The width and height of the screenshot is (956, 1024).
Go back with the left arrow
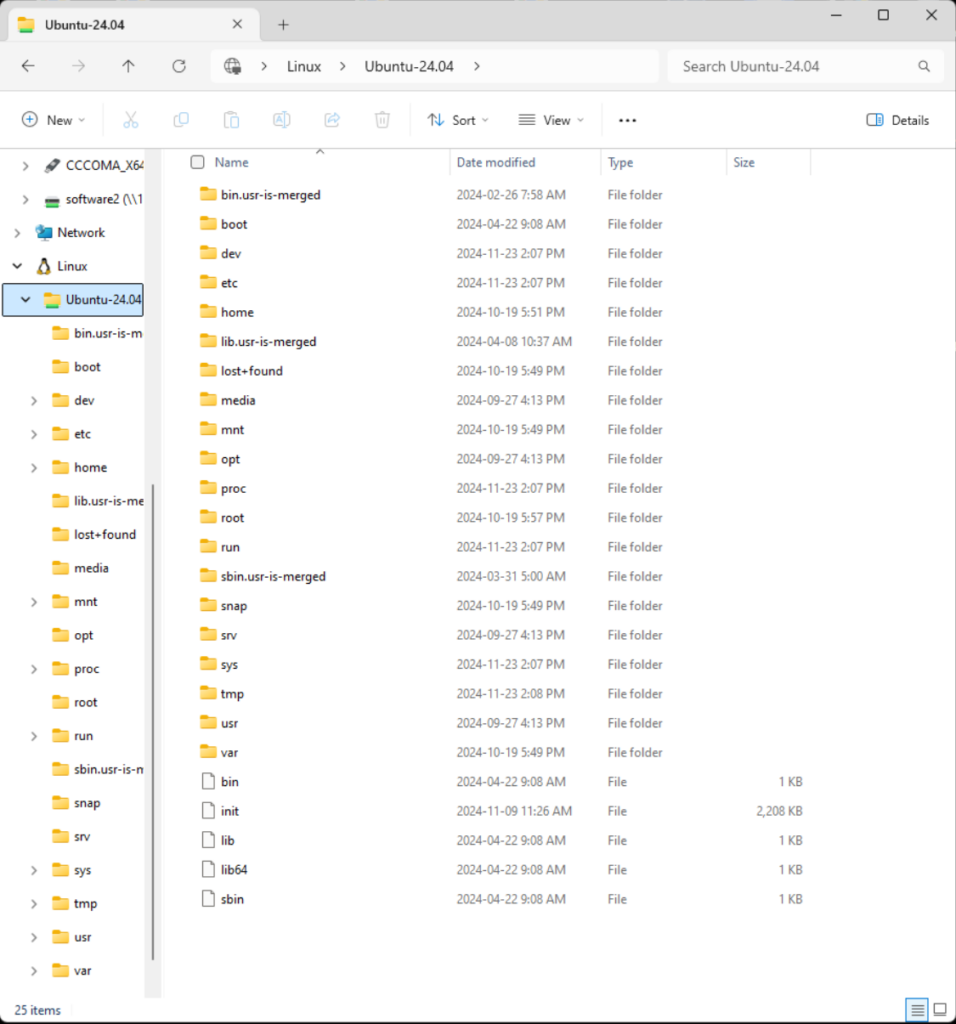point(28,66)
